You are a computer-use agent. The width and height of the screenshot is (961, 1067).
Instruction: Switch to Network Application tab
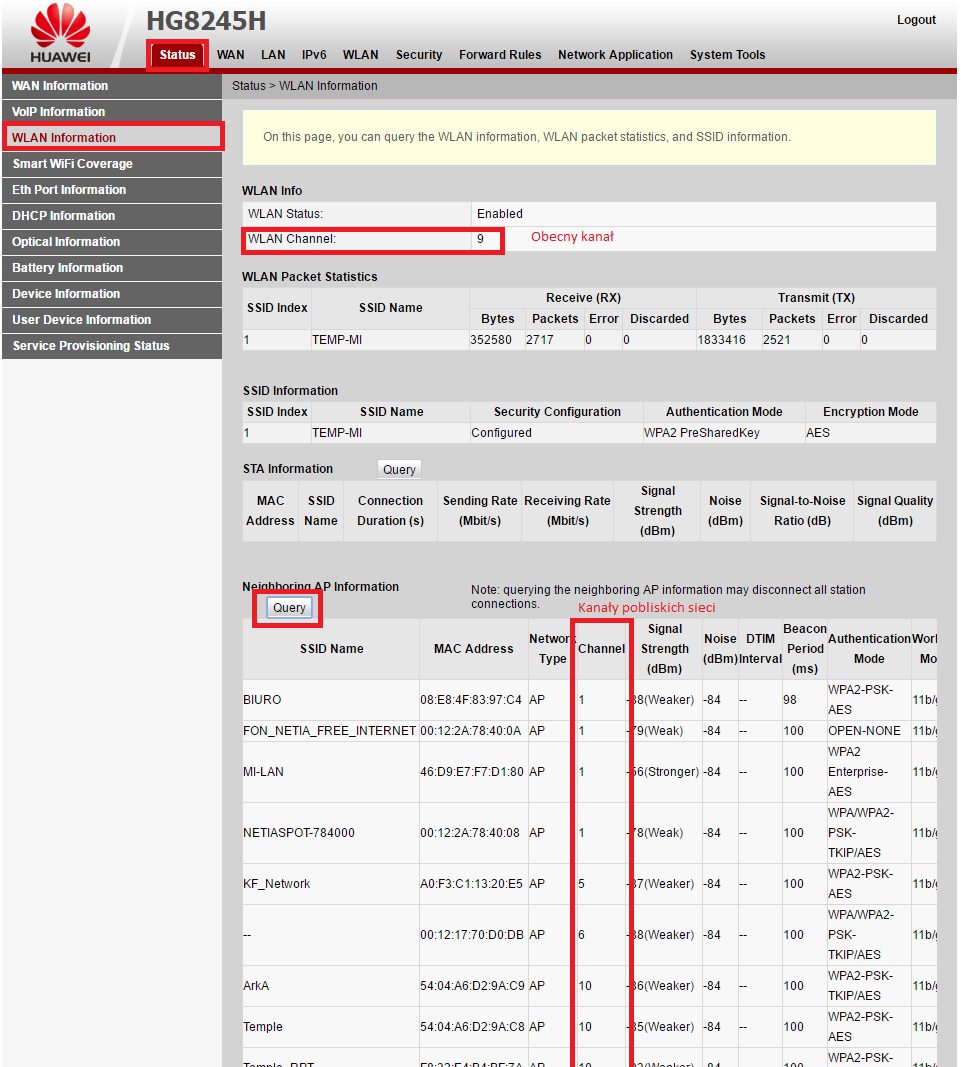[615, 55]
